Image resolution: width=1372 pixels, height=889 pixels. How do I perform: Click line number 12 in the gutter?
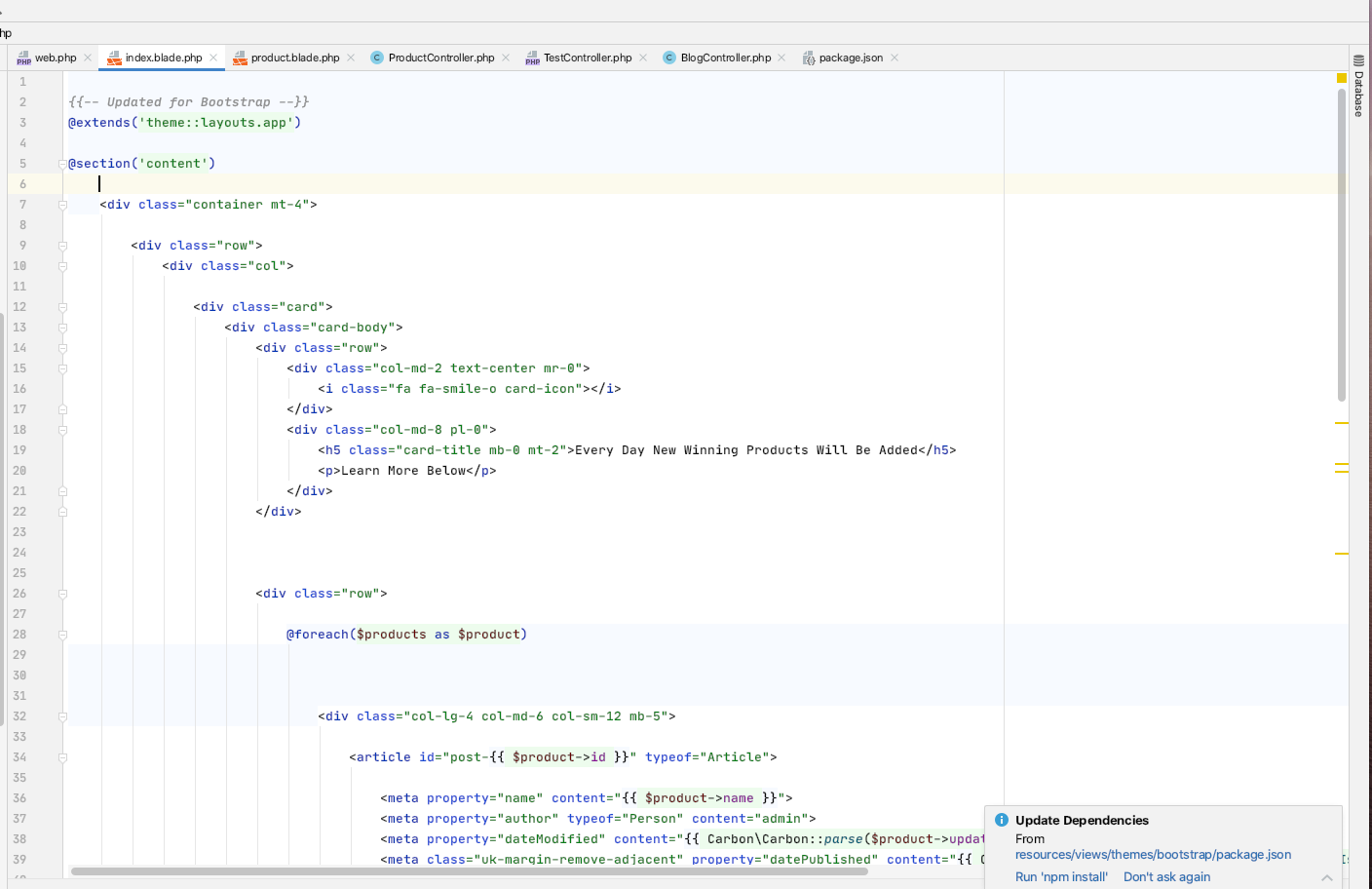click(19, 307)
